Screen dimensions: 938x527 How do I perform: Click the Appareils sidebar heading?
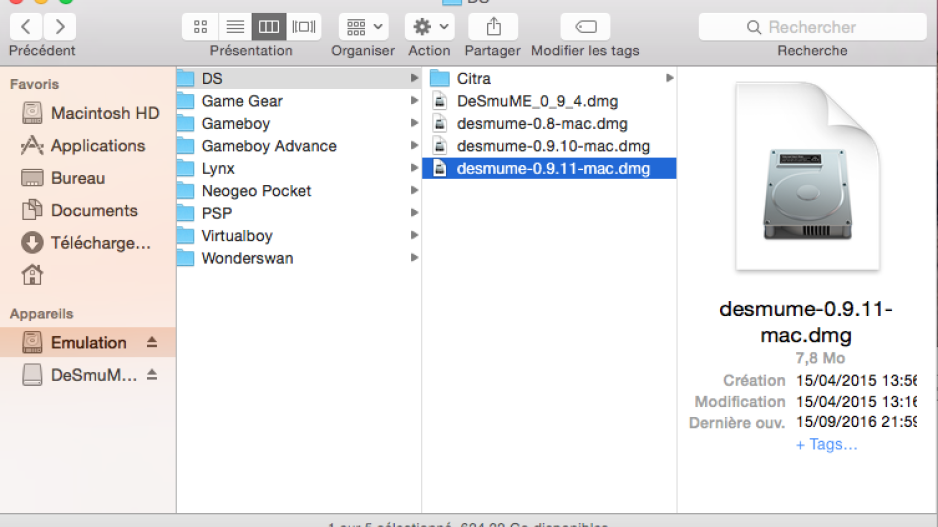tap(41, 314)
